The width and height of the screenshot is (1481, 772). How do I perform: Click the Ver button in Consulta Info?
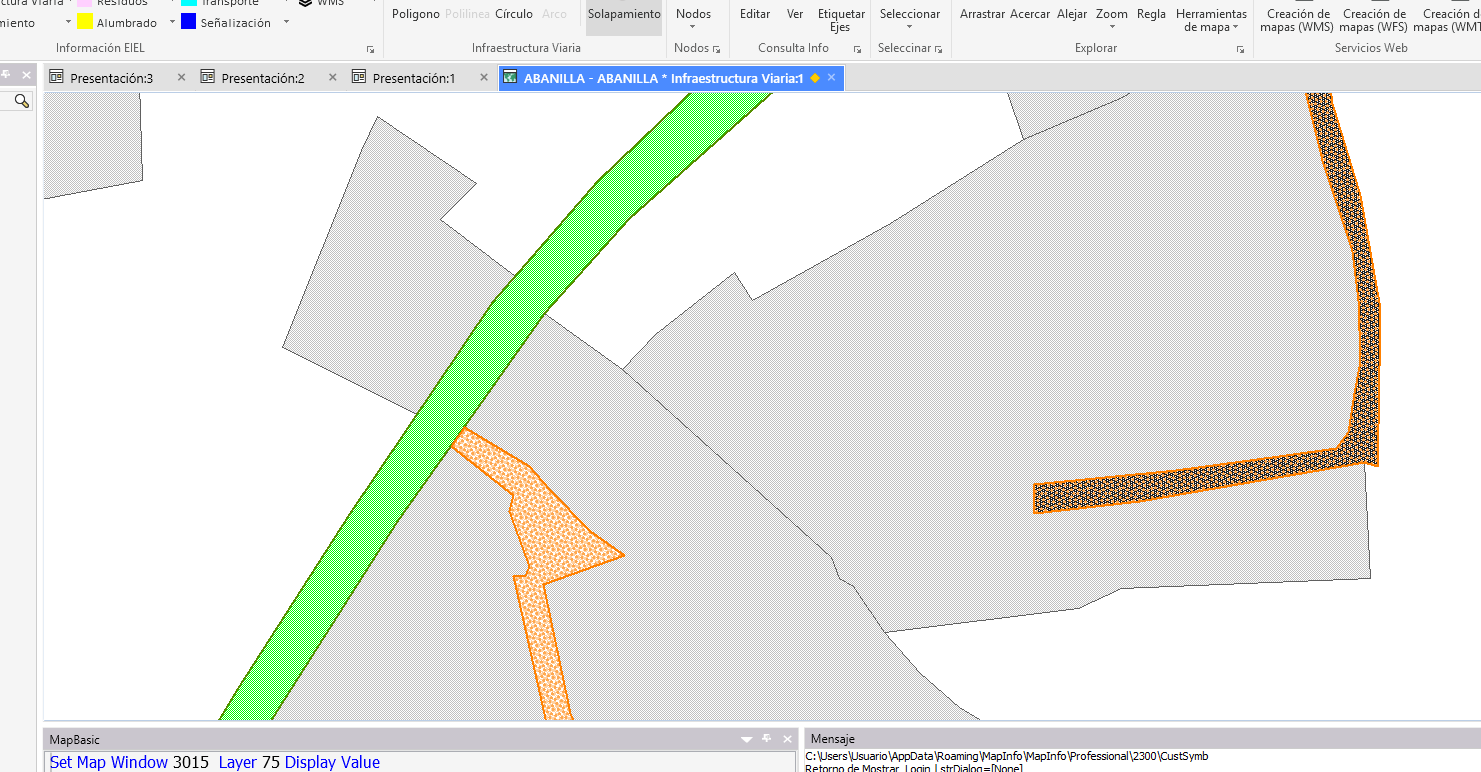click(x=795, y=14)
